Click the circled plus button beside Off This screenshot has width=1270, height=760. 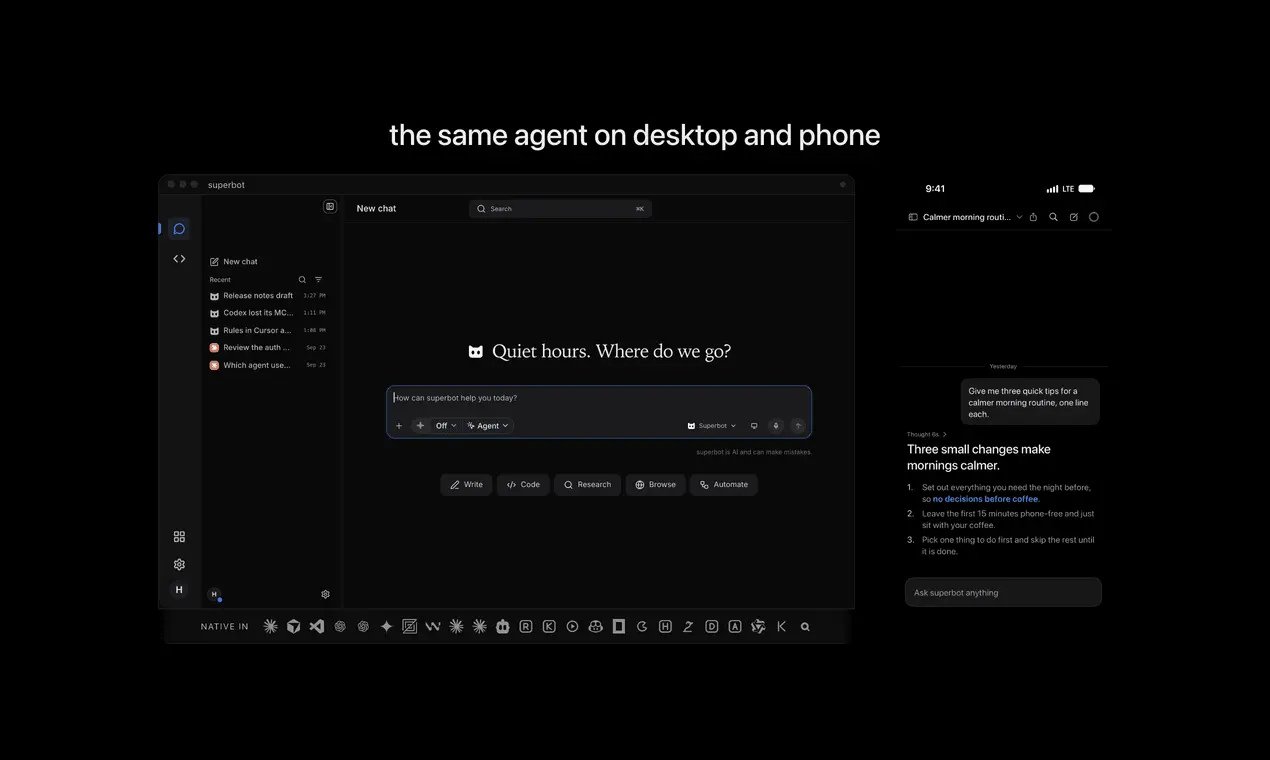420,426
